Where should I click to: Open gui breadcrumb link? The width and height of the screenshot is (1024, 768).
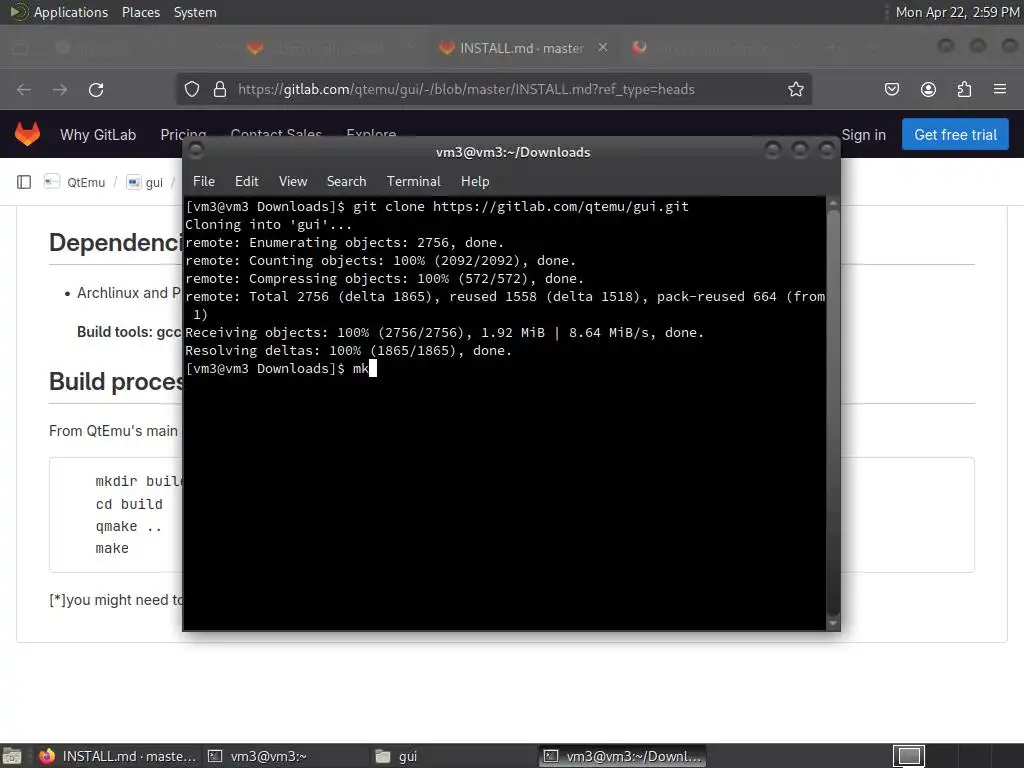(x=154, y=182)
